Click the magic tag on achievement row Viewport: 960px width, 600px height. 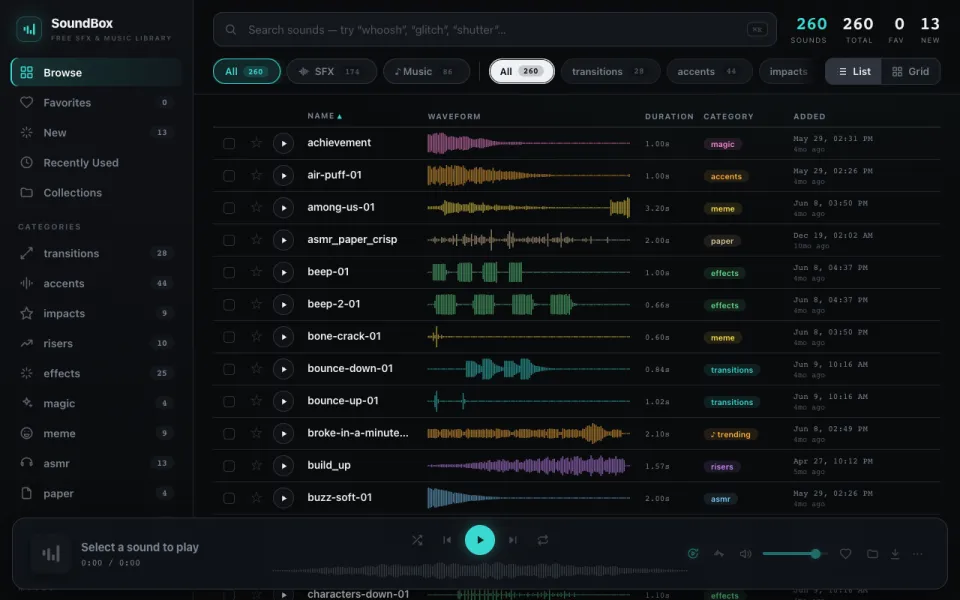tap(722, 144)
